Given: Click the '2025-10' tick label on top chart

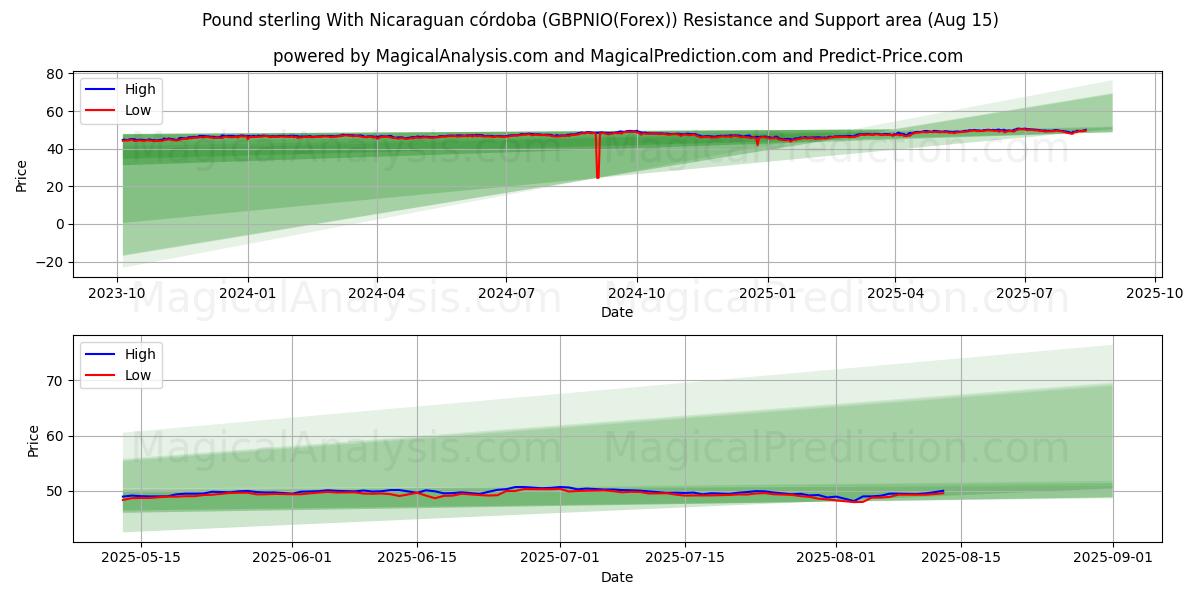Looking at the screenshot, I should click(x=1156, y=294).
